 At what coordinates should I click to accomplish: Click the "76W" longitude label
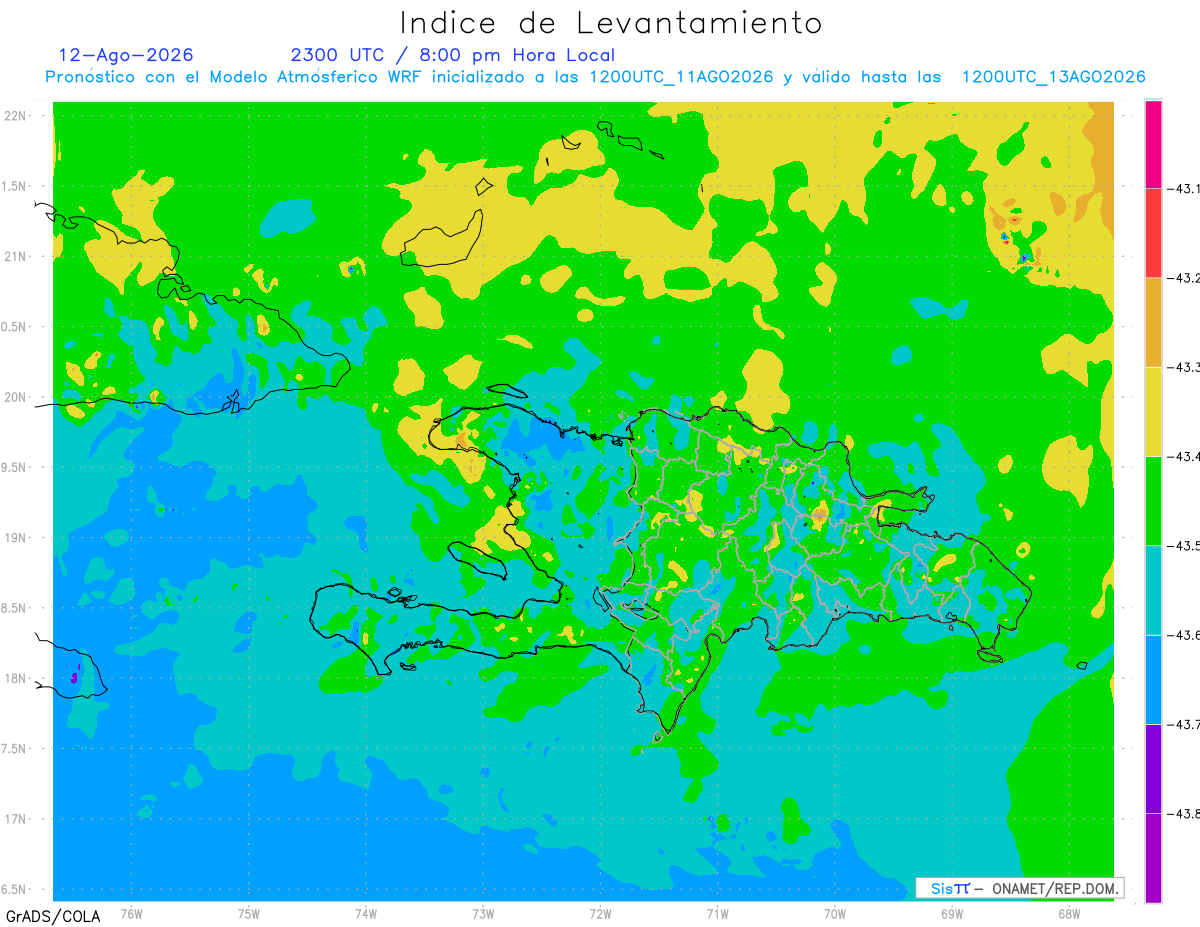131,914
